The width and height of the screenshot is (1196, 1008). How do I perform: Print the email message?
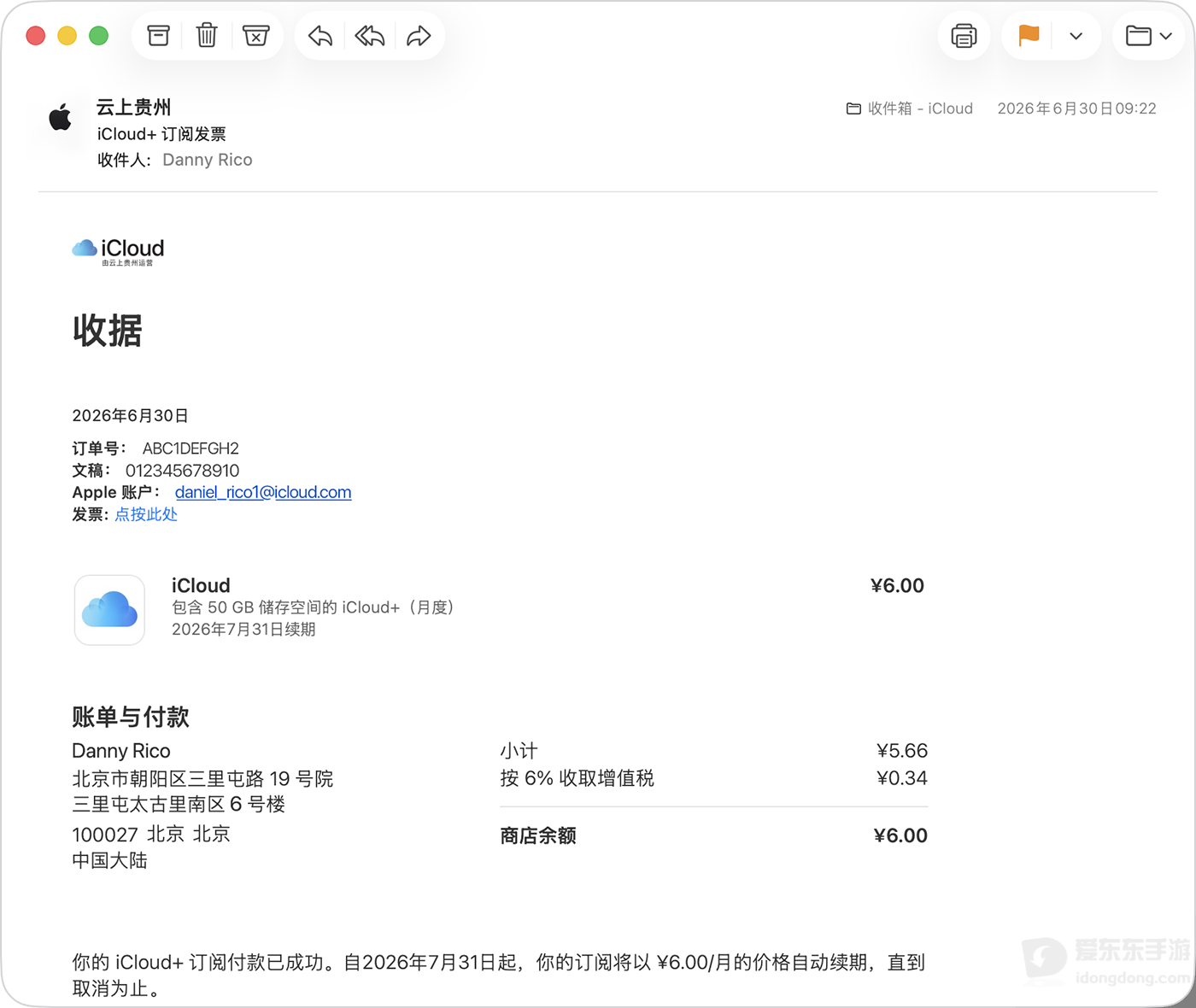(x=964, y=36)
